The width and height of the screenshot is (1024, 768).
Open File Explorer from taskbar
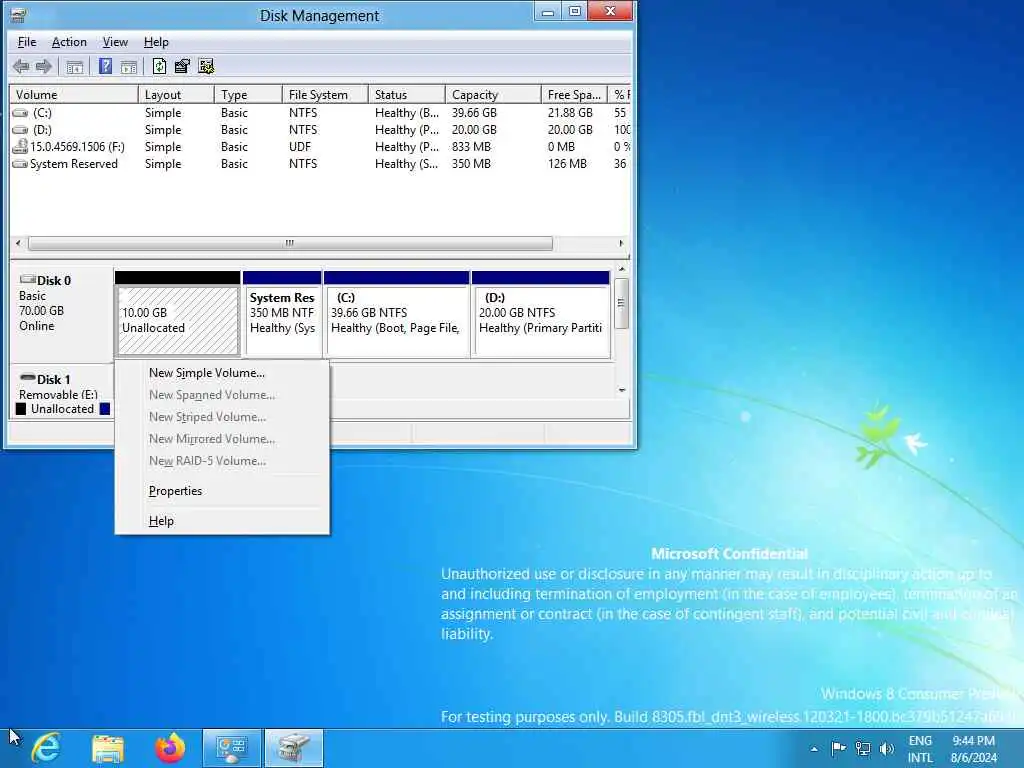[x=108, y=748]
